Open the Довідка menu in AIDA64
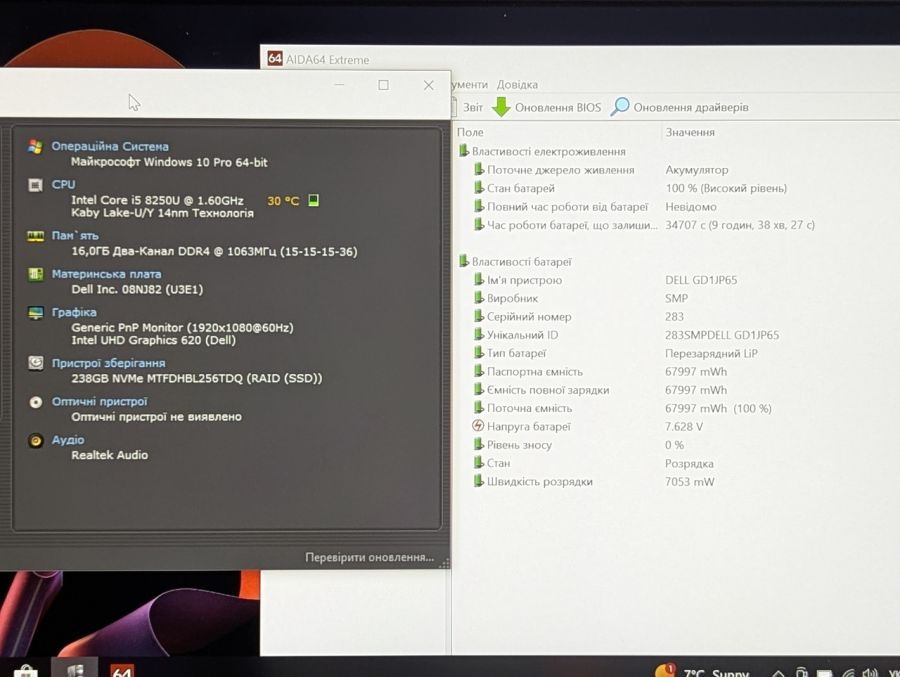 (517, 84)
